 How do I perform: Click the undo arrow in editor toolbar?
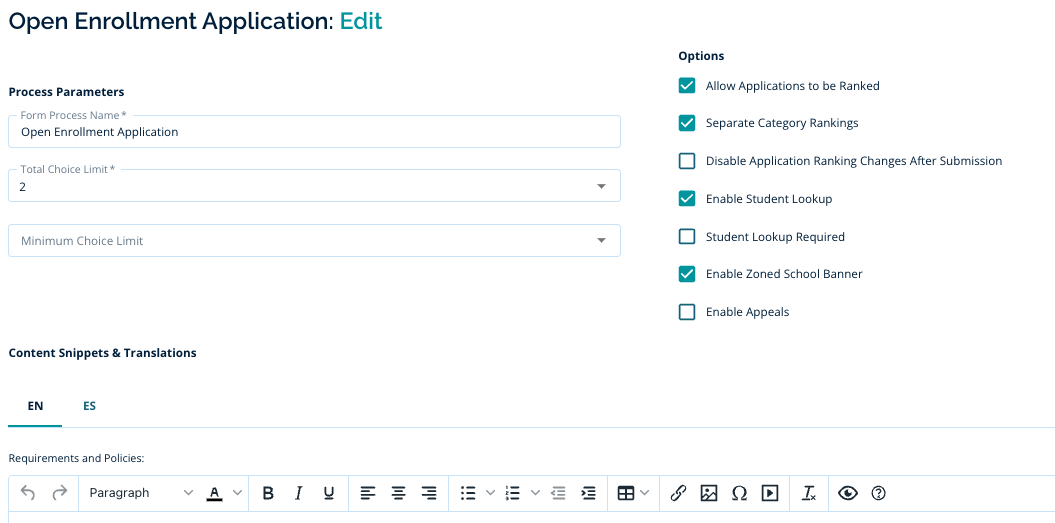pos(28,493)
